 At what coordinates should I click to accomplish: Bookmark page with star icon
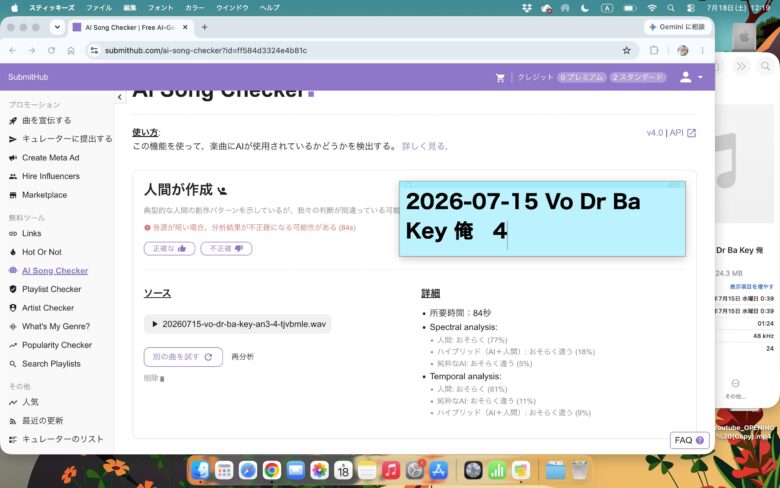627,50
